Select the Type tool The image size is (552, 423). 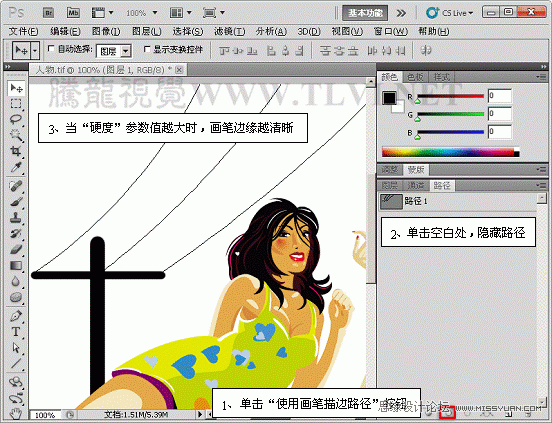(x=16, y=332)
